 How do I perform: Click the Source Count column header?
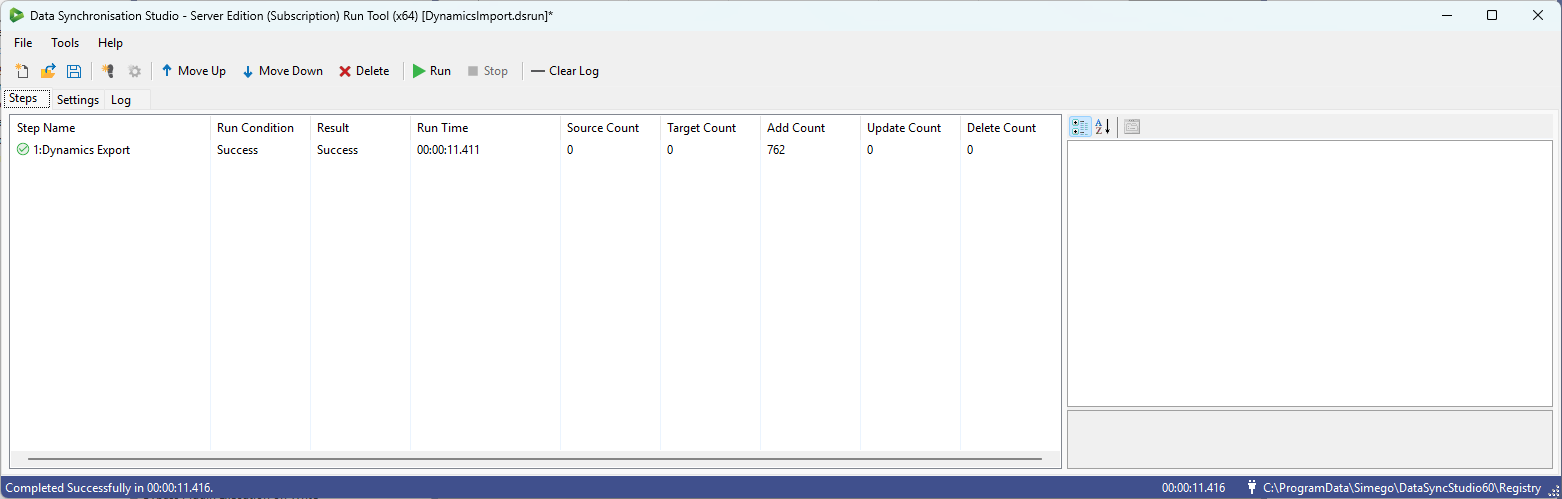(610, 128)
